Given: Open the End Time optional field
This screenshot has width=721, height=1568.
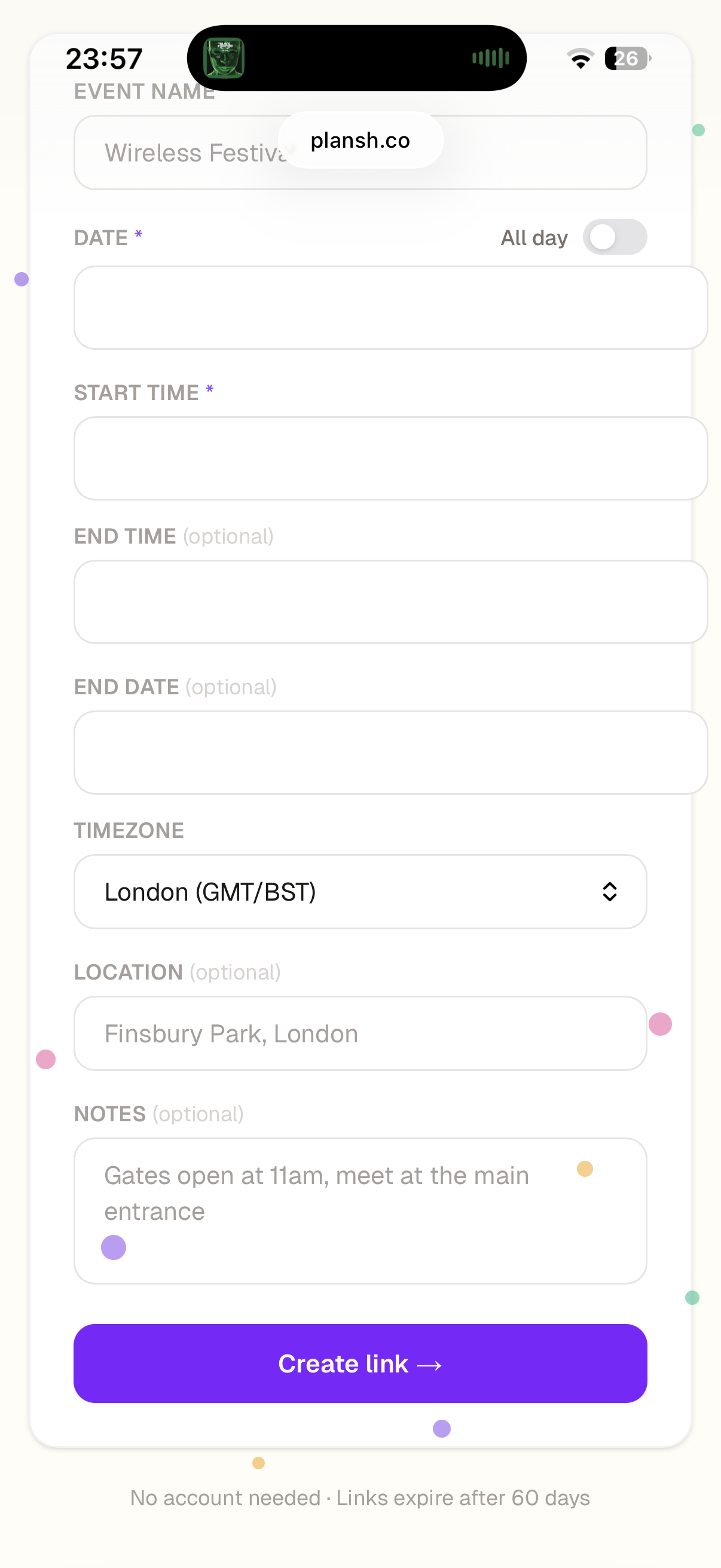Looking at the screenshot, I should pyautogui.click(x=389, y=602).
